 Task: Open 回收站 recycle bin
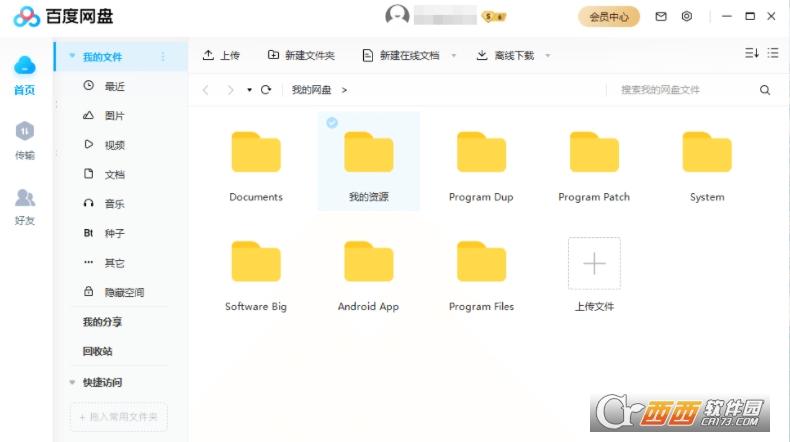(x=98, y=351)
